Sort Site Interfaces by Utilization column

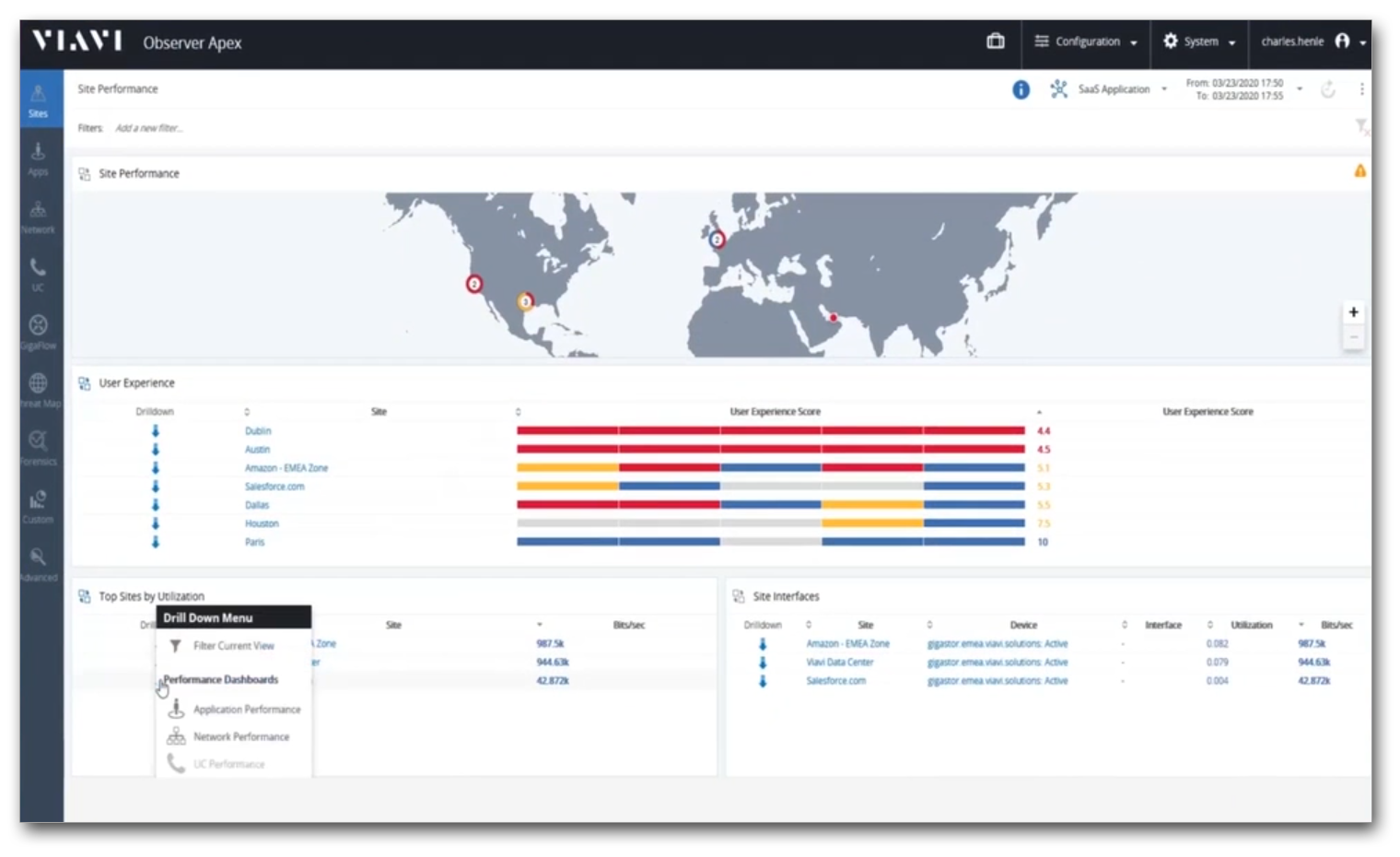tap(1251, 625)
